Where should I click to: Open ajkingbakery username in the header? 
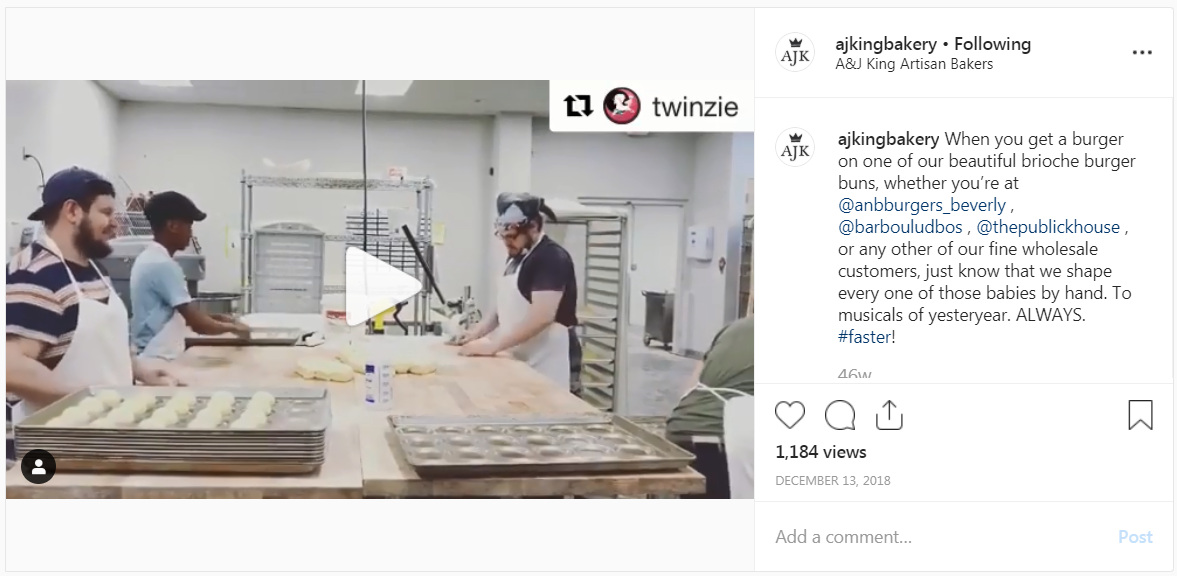(x=886, y=44)
